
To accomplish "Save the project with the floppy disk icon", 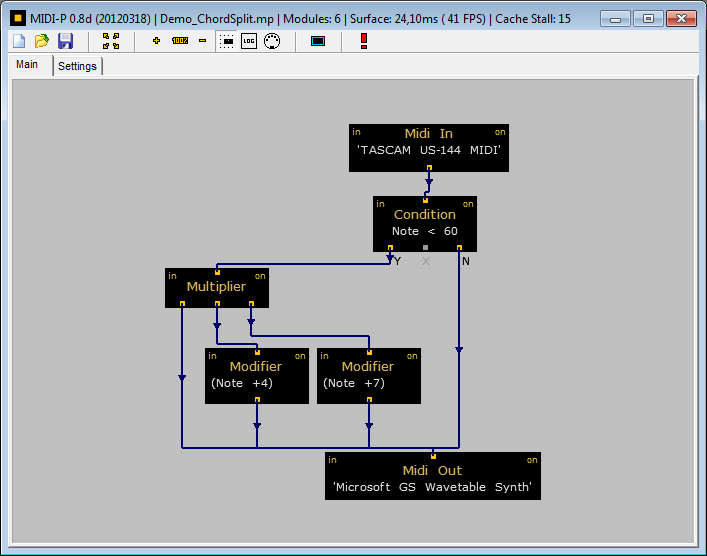I will pos(65,41).
